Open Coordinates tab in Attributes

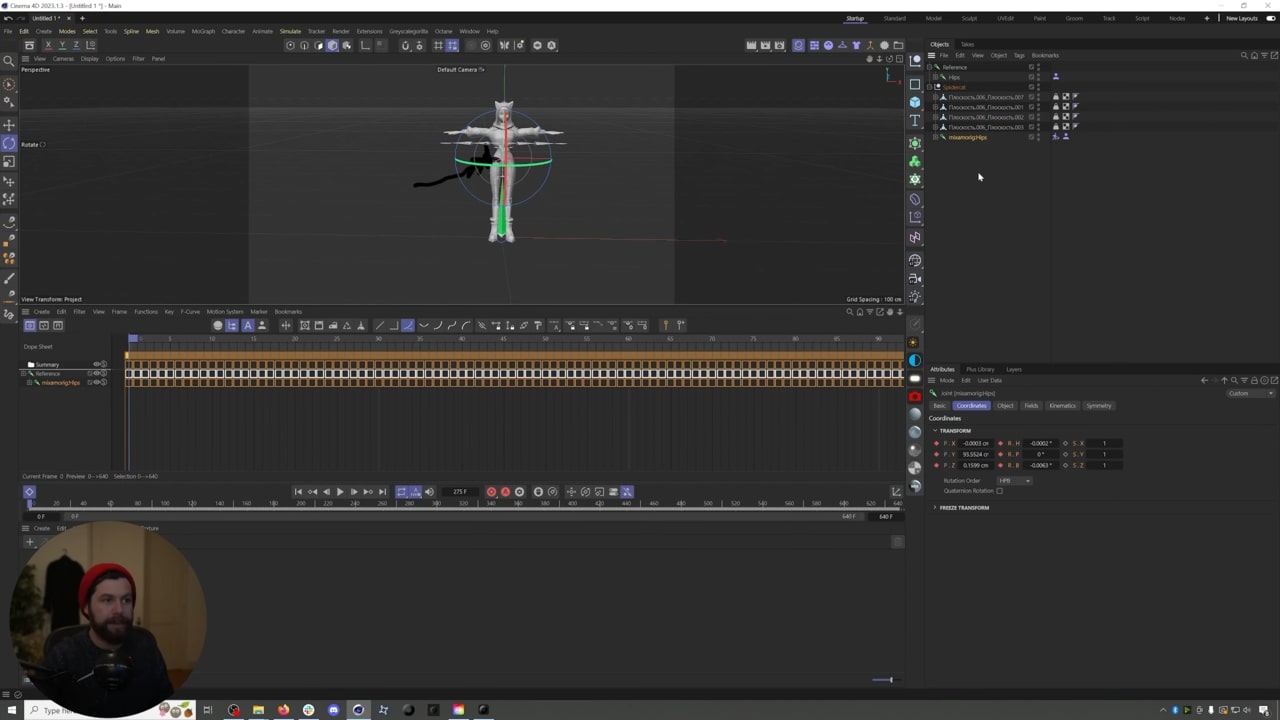click(x=971, y=406)
